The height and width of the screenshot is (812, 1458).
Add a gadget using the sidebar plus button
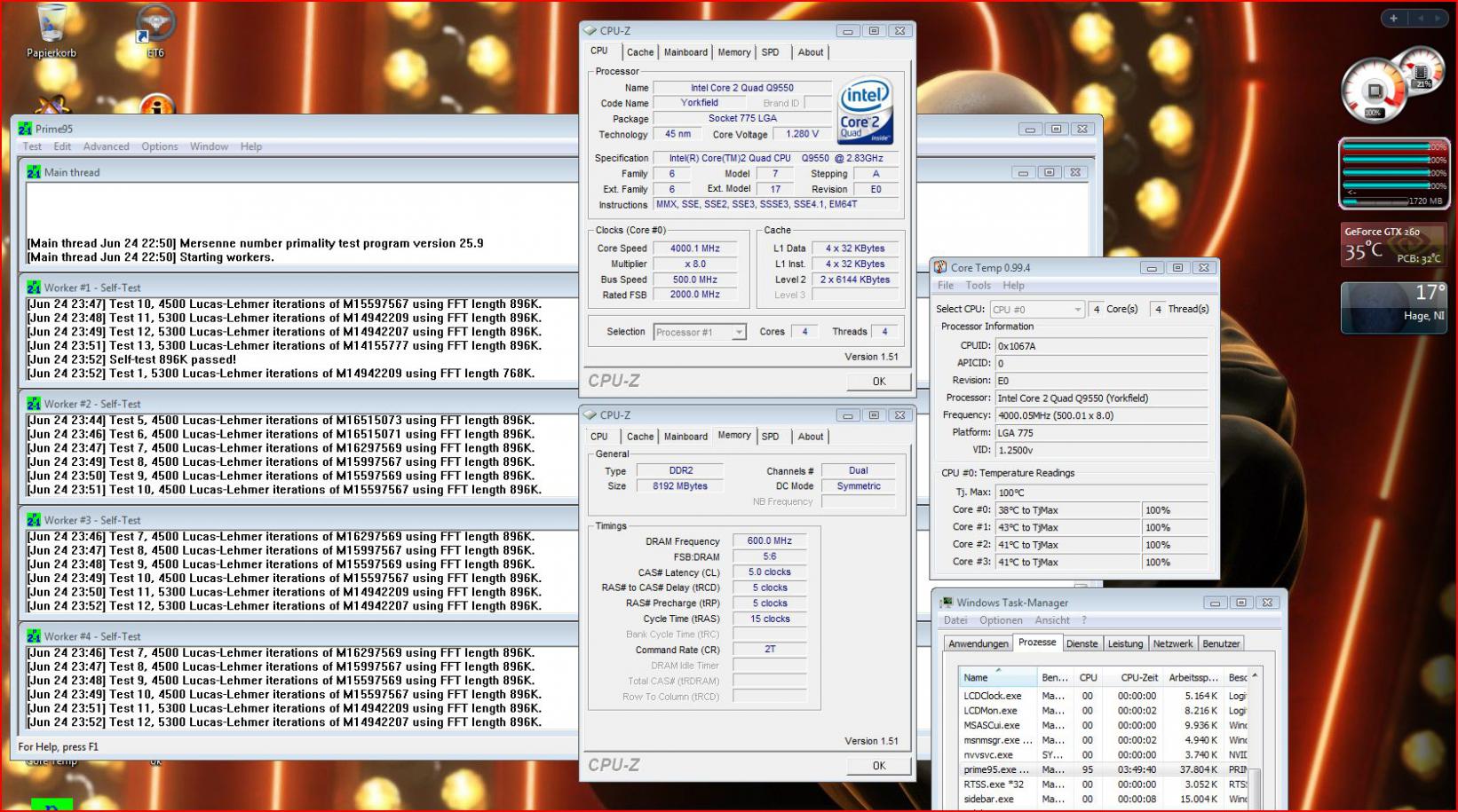pyautogui.click(x=1393, y=18)
